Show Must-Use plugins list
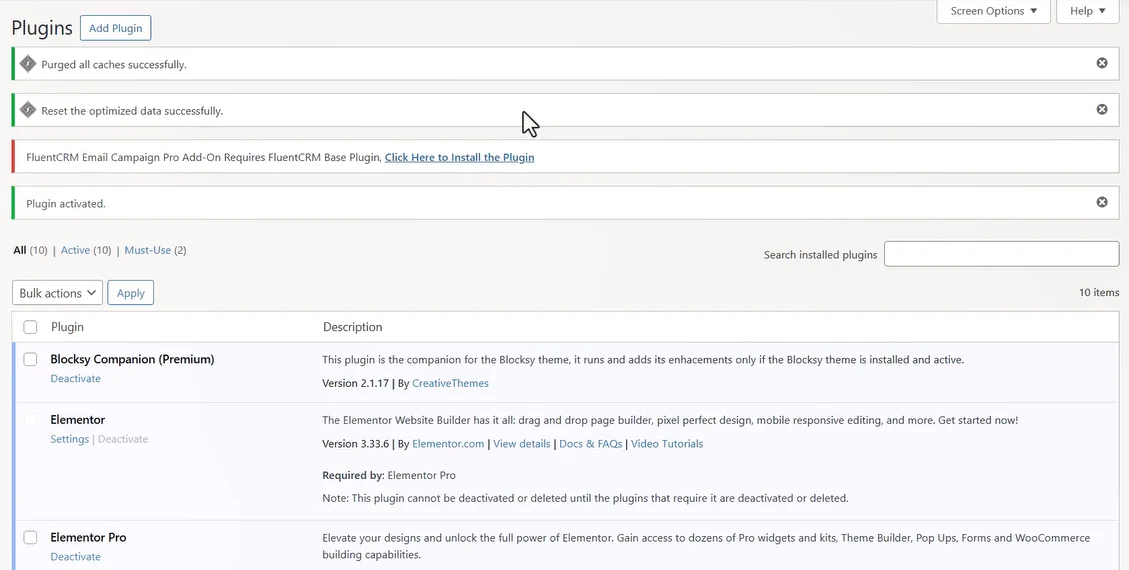The width and height of the screenshot is (1129, 570). pos(148,250)
